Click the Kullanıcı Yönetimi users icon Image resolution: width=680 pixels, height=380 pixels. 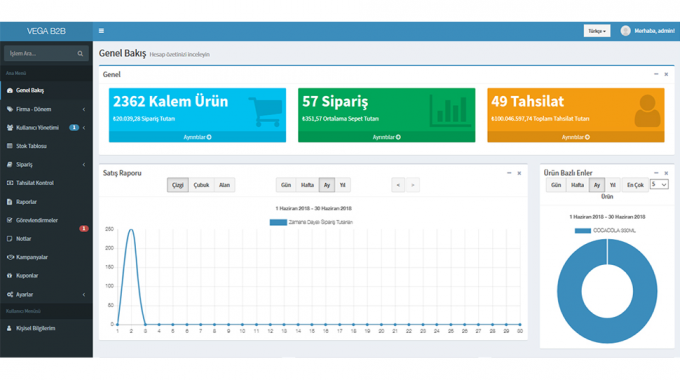[10, 128]
